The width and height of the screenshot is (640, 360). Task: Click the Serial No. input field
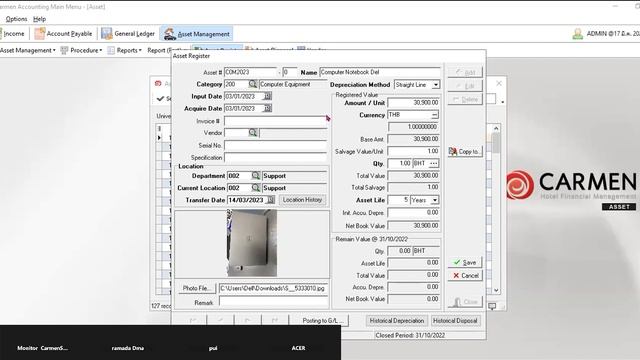(x=276, y=145)
